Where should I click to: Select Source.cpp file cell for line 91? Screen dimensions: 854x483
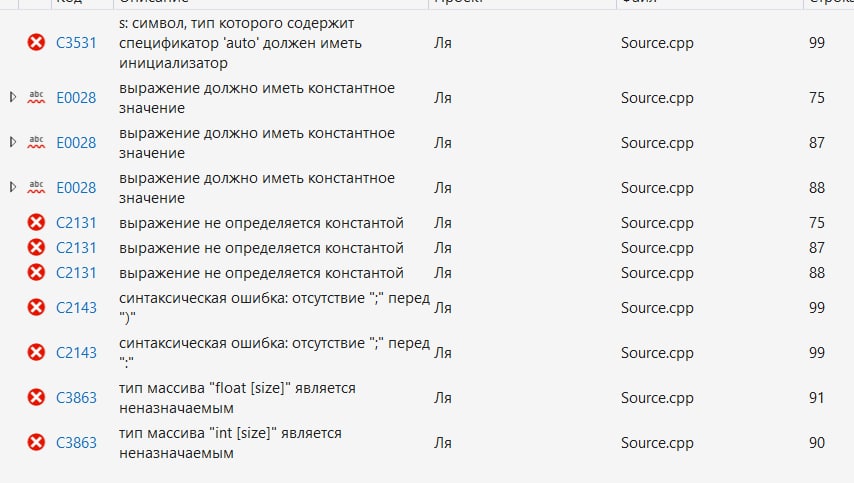coord(656,397)
